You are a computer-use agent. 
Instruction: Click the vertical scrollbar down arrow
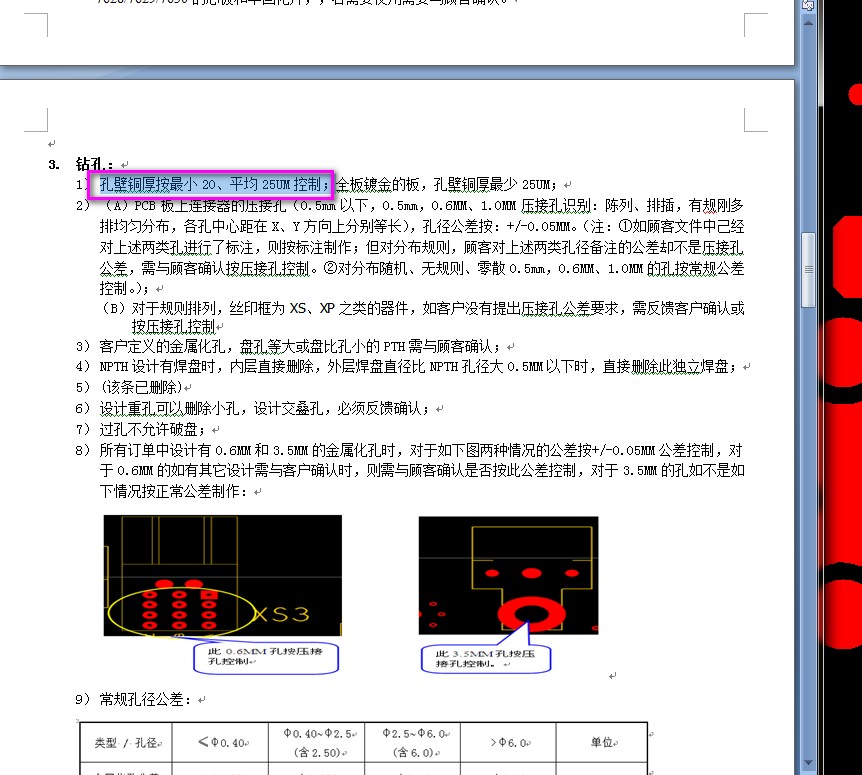[x=808, y=762]
